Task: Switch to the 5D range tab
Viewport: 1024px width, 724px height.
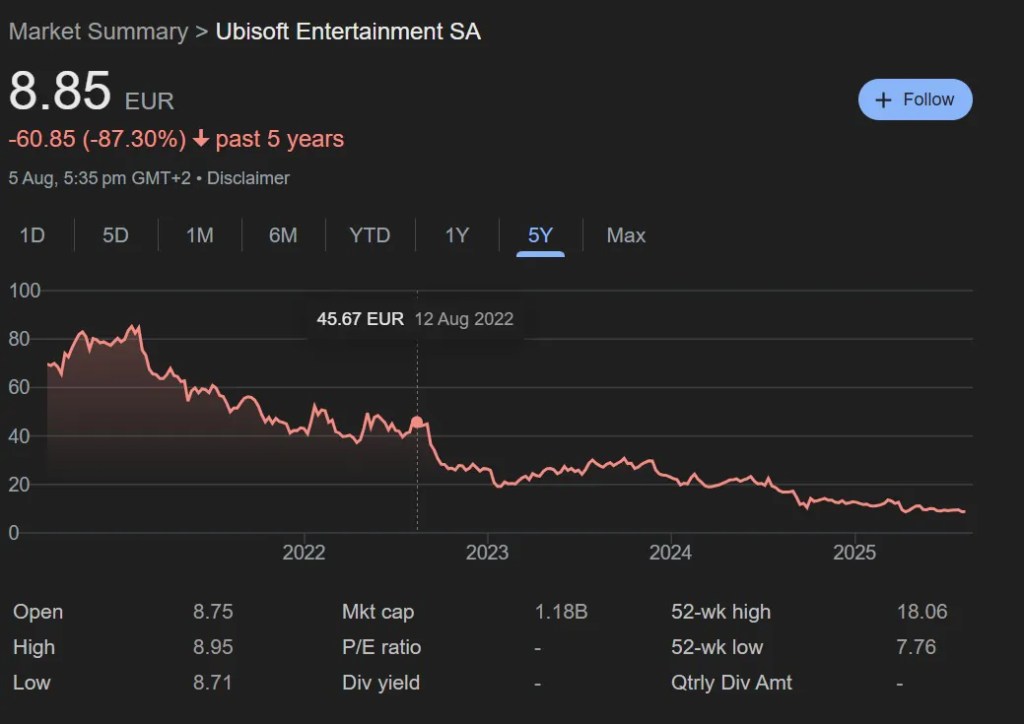Action: point(116,236)
